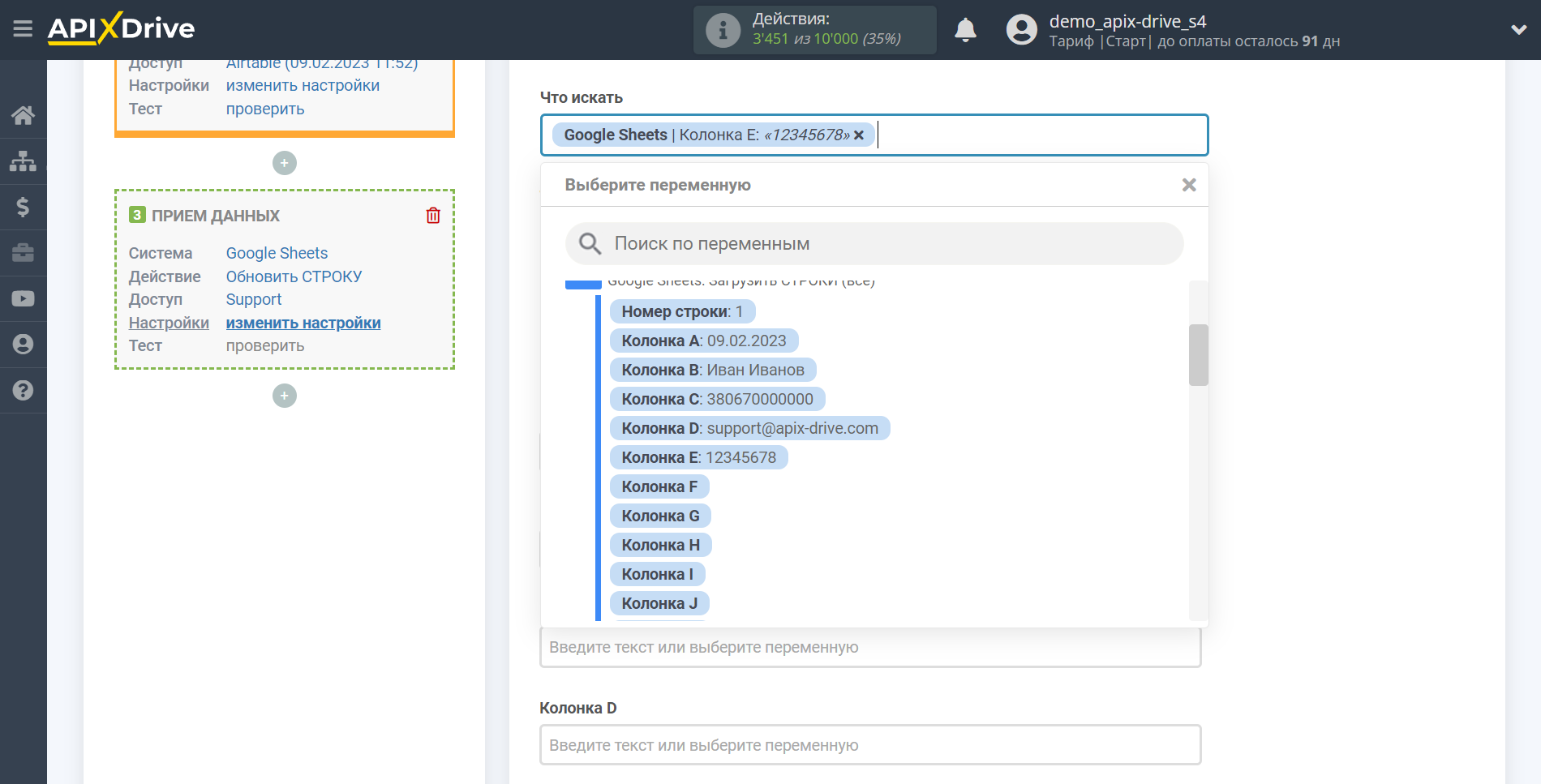Select variable Колонка H
This screenshot has height=784, width=1541.
click(x=660, y=545)
